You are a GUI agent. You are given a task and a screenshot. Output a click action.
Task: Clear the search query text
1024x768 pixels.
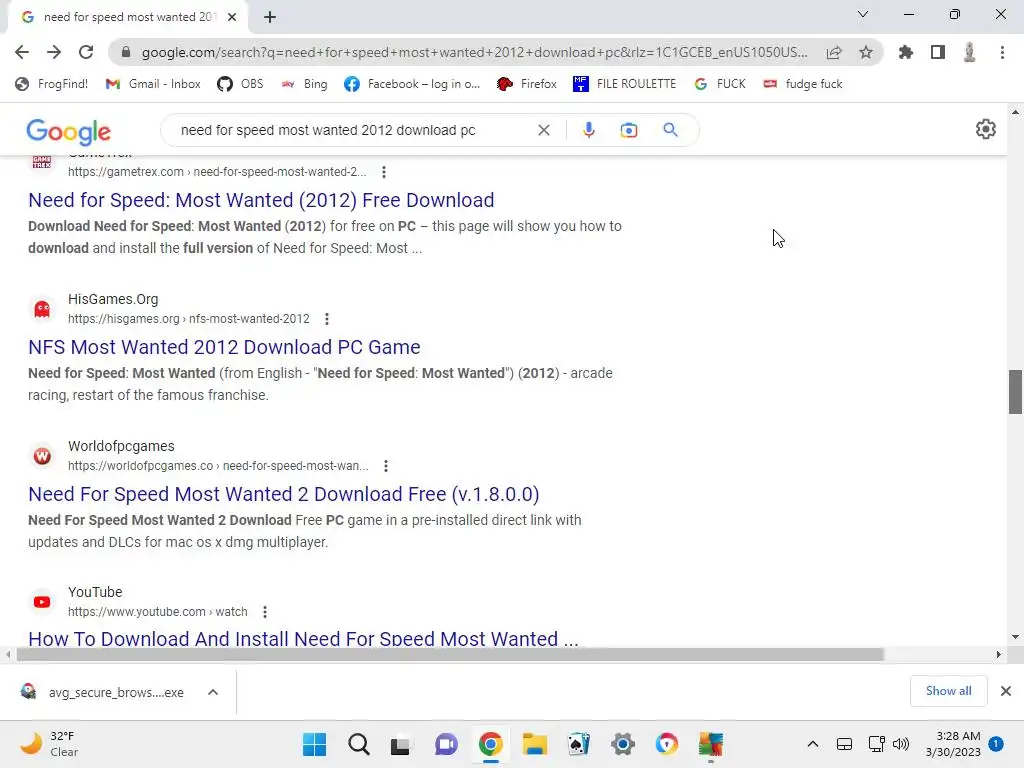543,130
